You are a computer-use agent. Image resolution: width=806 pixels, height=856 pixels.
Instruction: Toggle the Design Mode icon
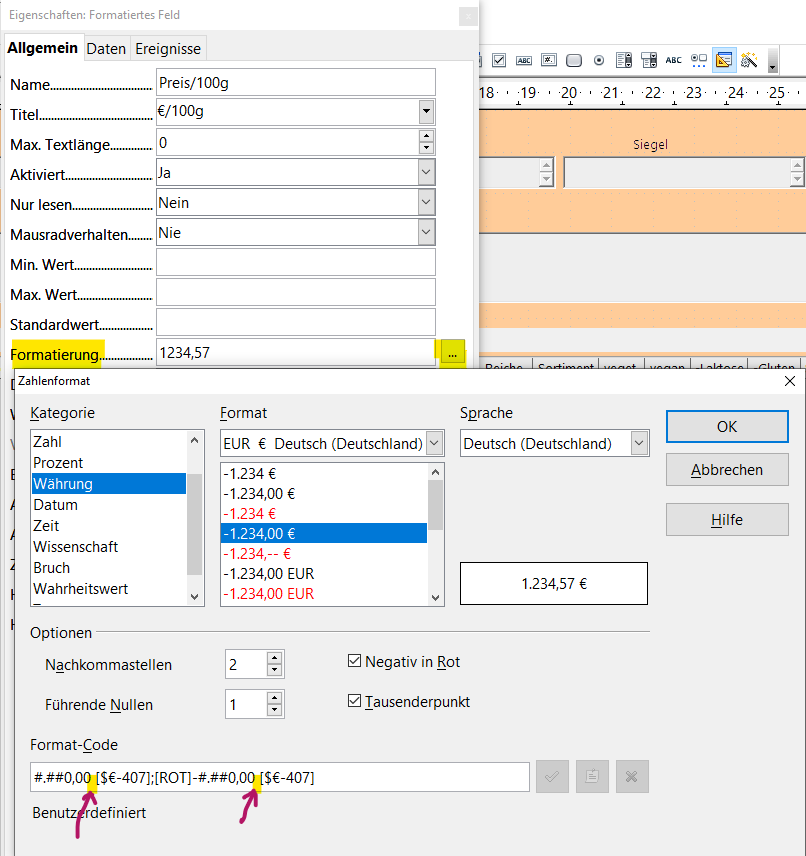(724, 60)
